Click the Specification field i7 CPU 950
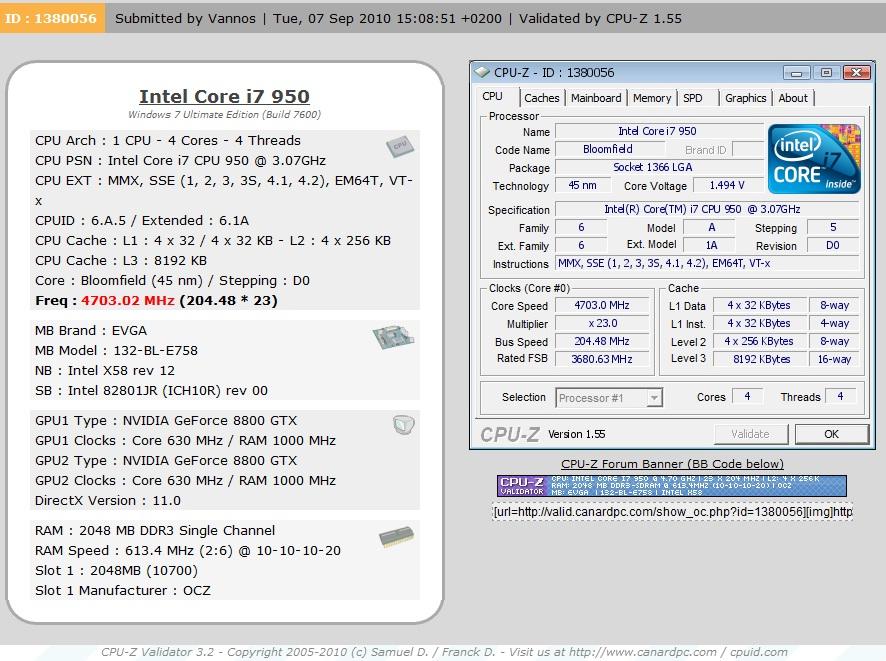The height and width of the screenshot is (661, 886). (x=707, y=209)
